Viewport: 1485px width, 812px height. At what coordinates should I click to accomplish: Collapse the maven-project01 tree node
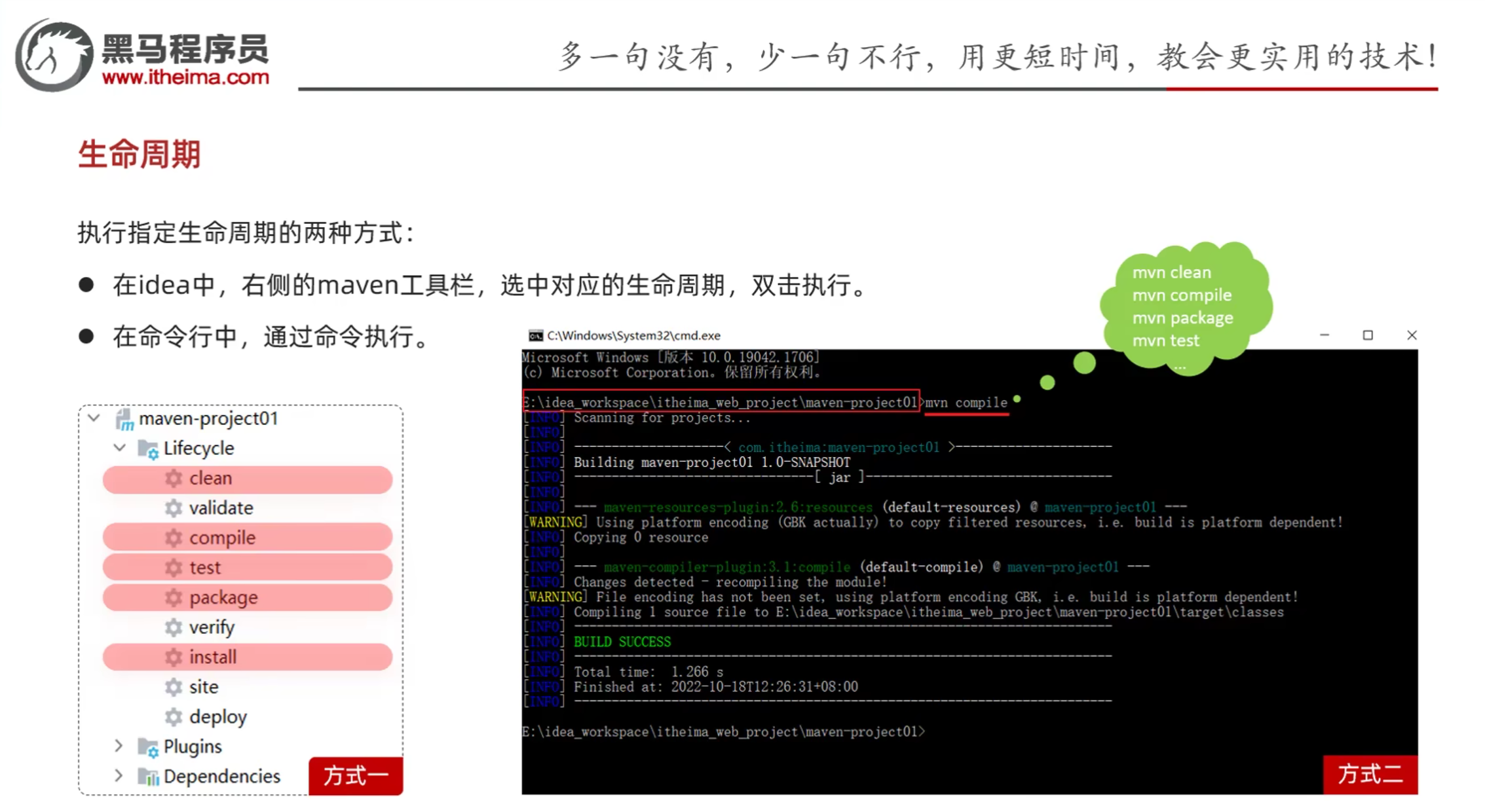click(x=94, y=418)
